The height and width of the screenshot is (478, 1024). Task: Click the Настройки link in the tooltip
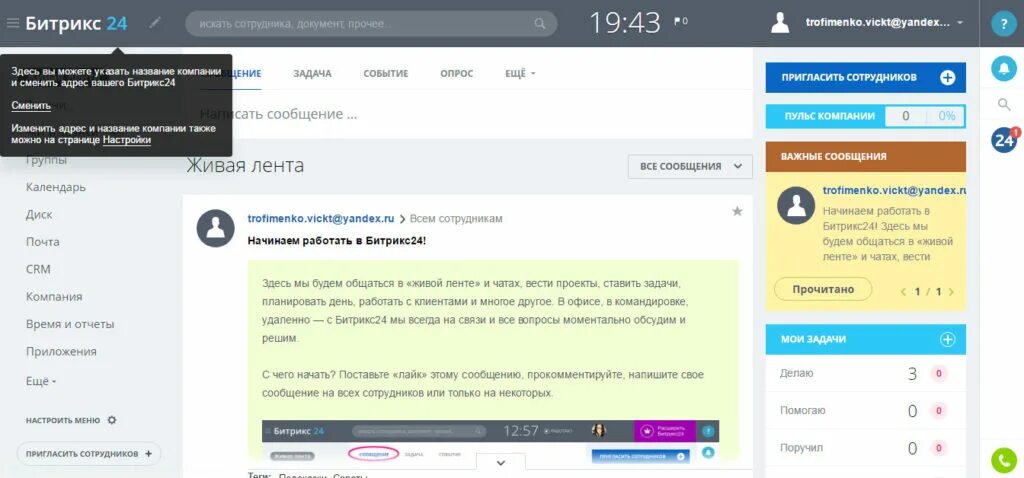pyautogui.click(x=127, y=140)
